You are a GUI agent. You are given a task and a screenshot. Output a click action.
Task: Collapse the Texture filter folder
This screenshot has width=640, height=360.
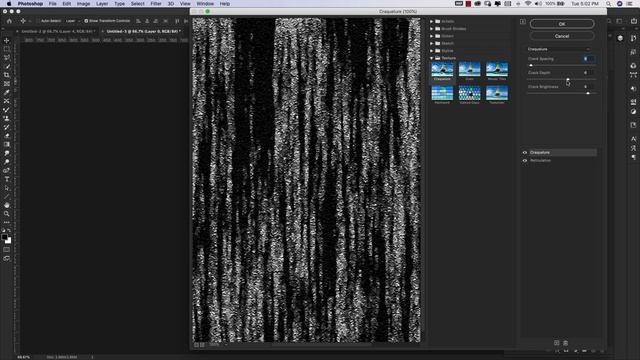[x=431, y=58]
